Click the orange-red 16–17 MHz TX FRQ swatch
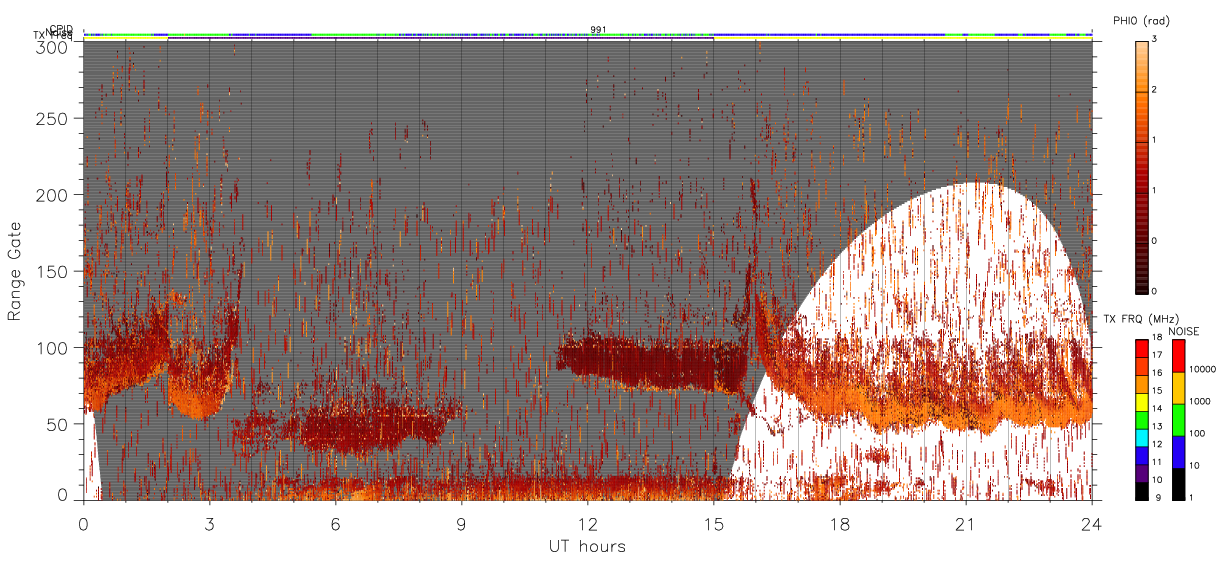The width and height of the screenshot is (1228, 567). pos(1141,367)
